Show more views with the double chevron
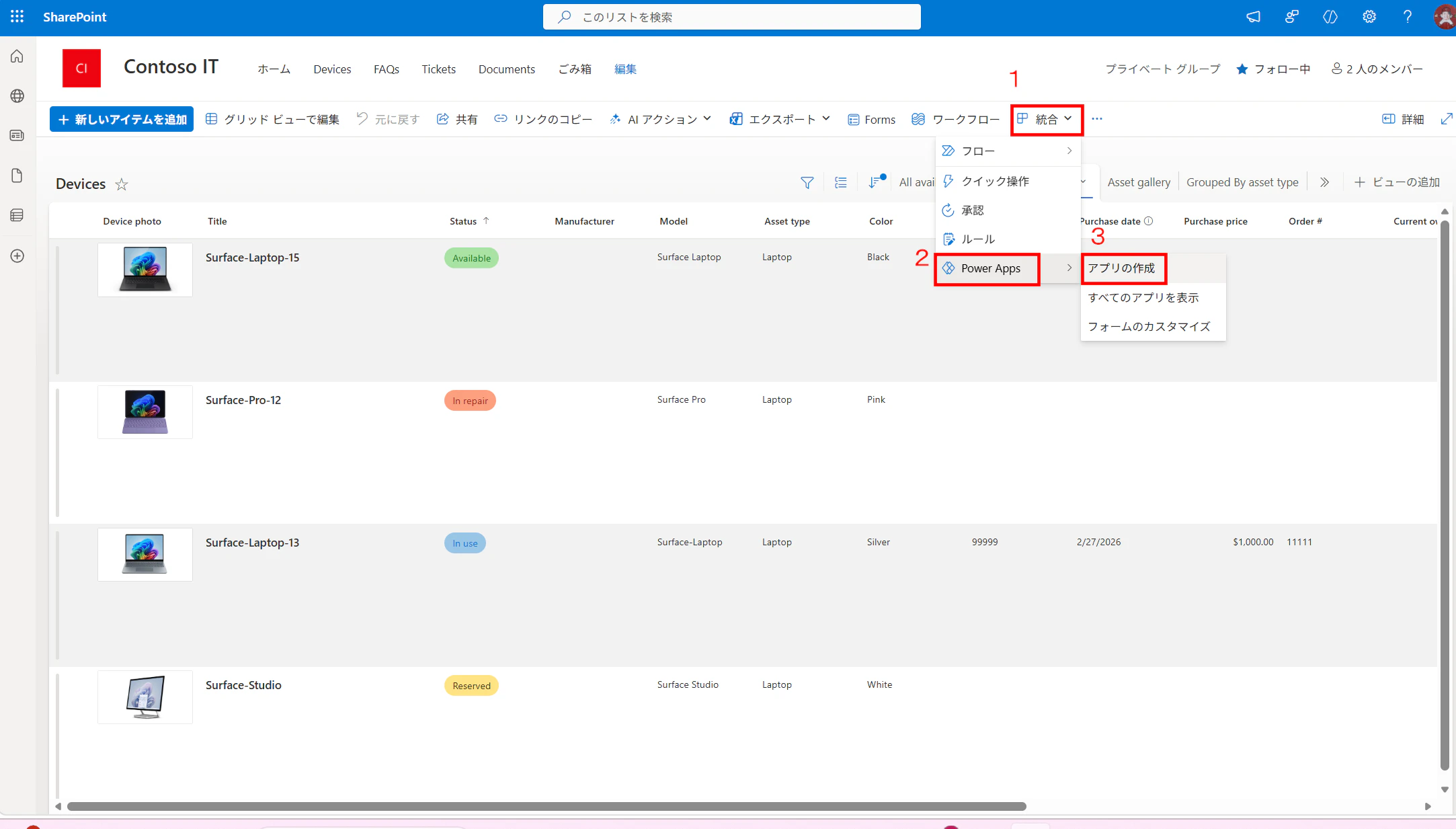The image size is (1456, 829). pyautogui.click(x=1324, y=182)
